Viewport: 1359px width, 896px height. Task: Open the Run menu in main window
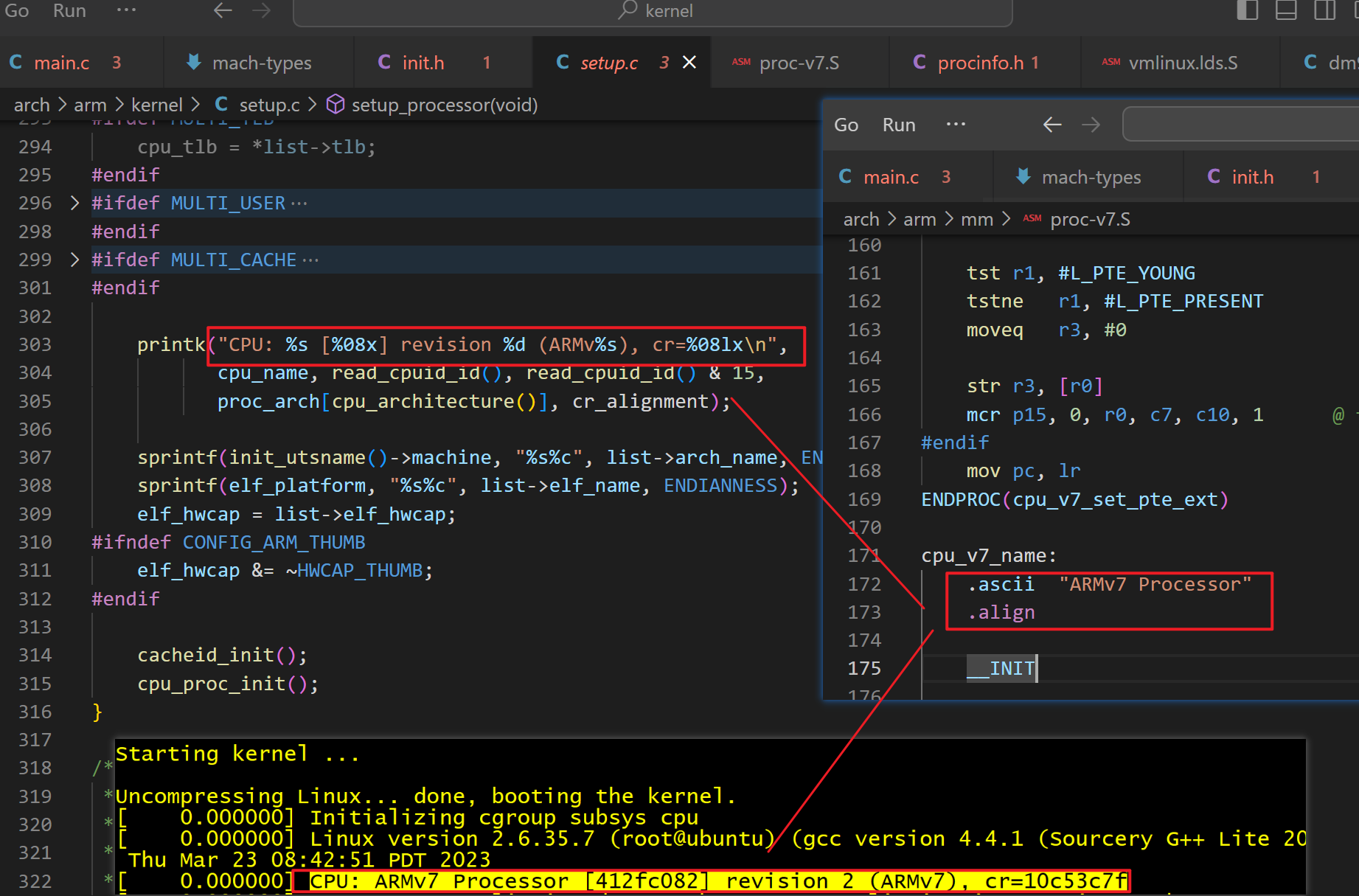click(69, 10)
